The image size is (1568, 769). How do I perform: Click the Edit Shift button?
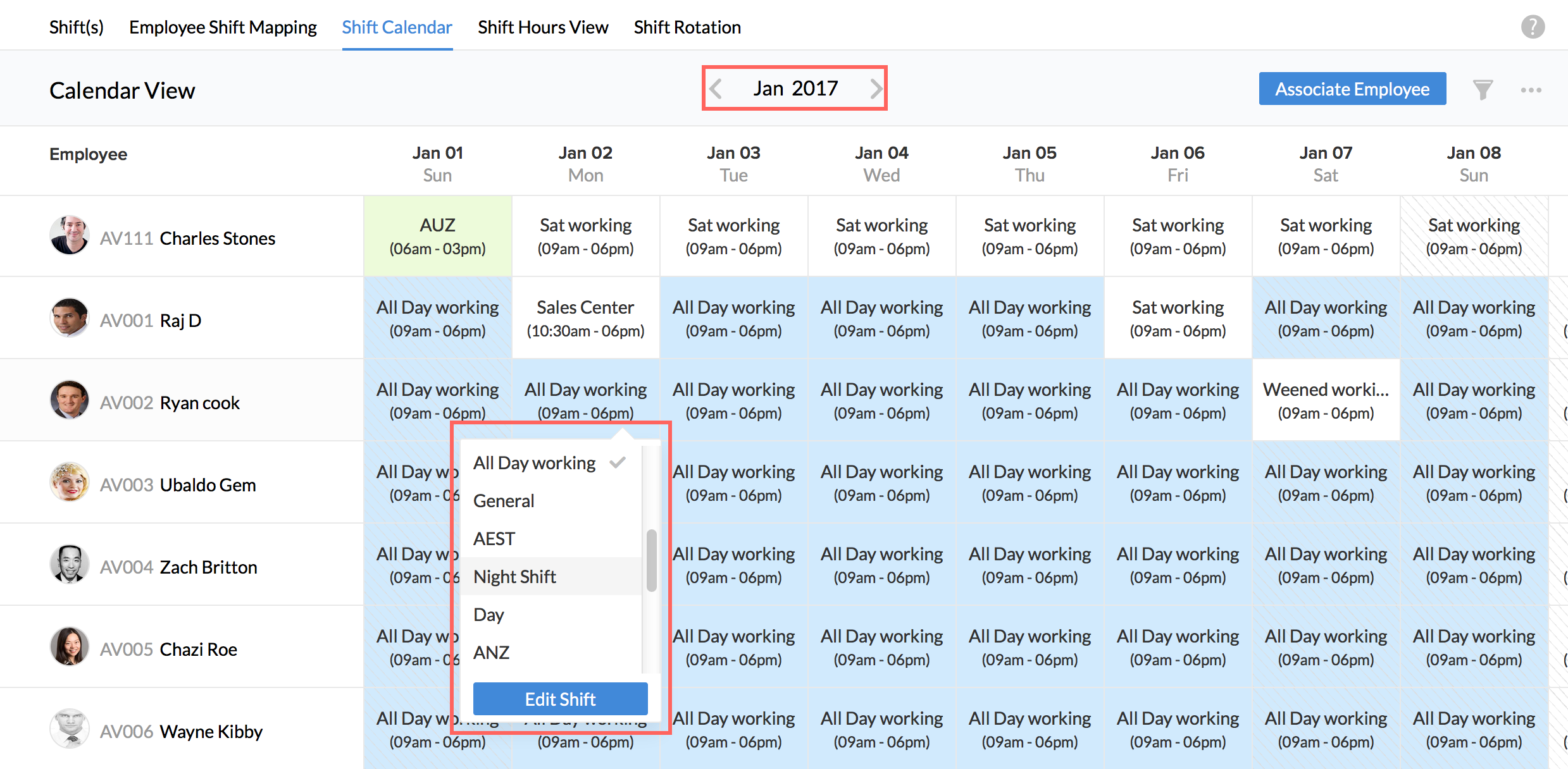[560, 699]
